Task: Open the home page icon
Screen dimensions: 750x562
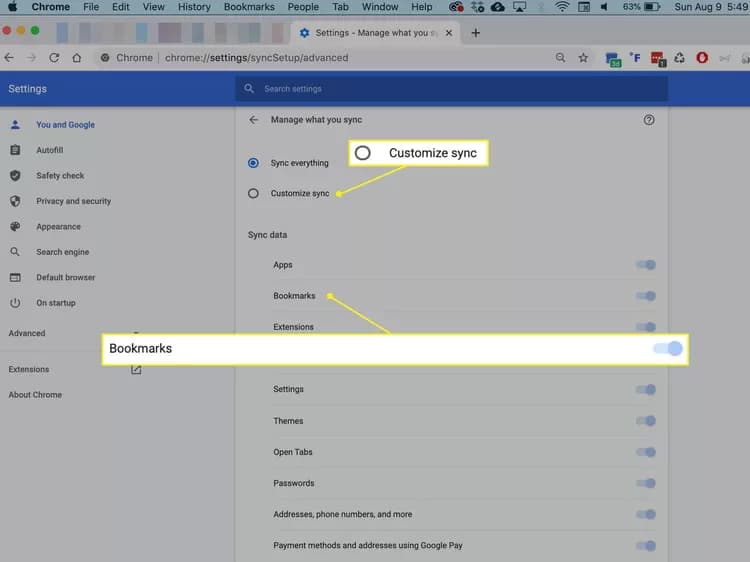Action: click(x=77, y=58)
